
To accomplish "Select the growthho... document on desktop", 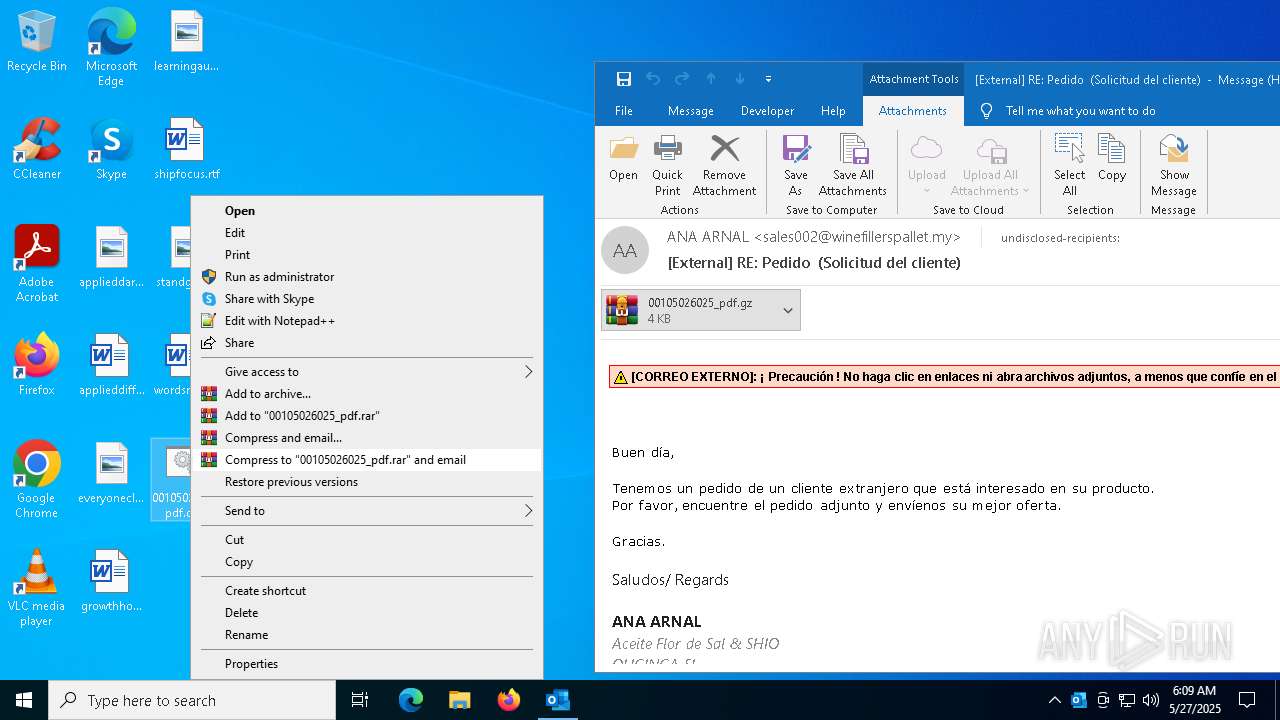I will (111, 581).
